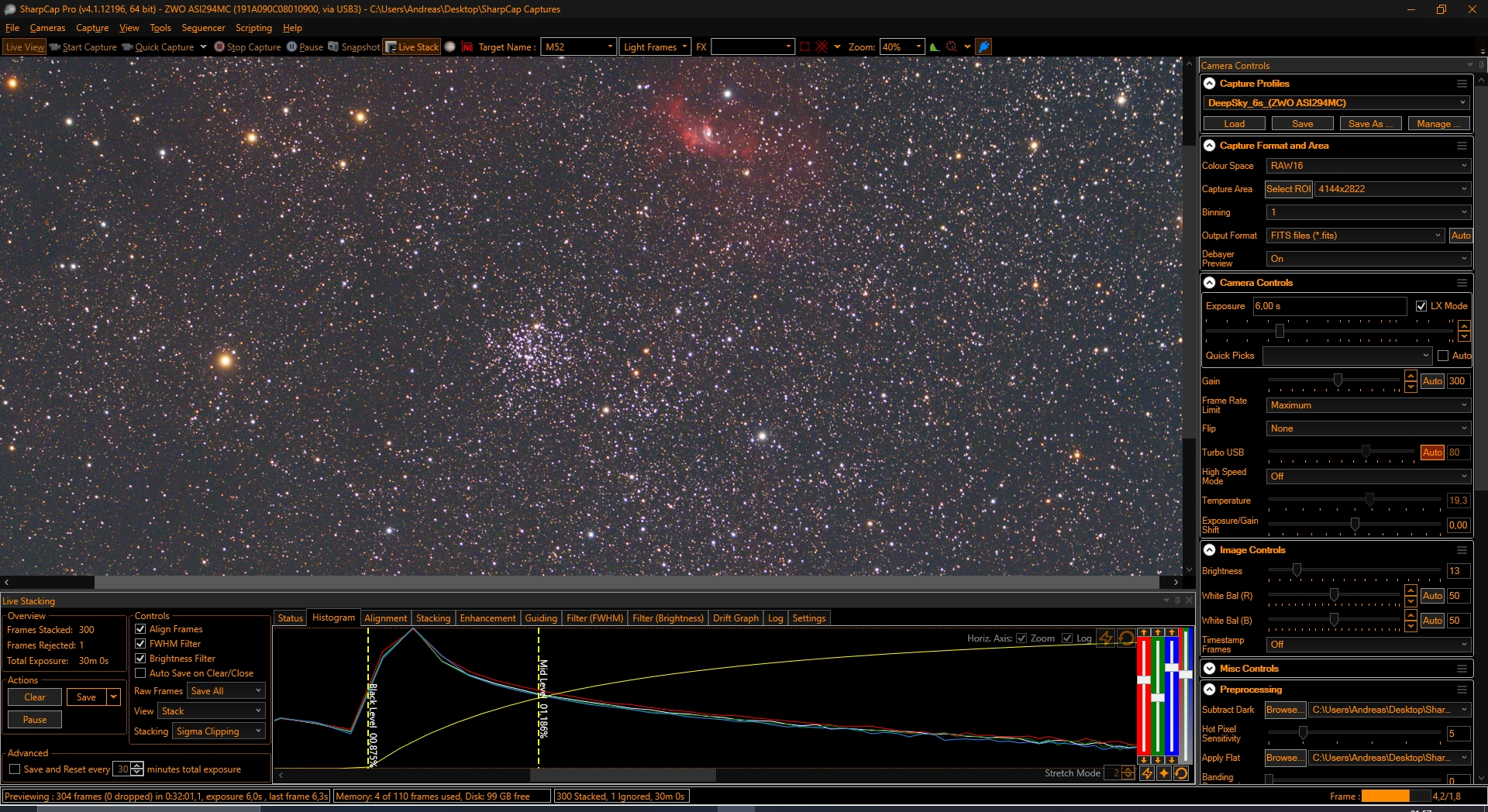Toggle the Live Stack toolbar button

412,47
